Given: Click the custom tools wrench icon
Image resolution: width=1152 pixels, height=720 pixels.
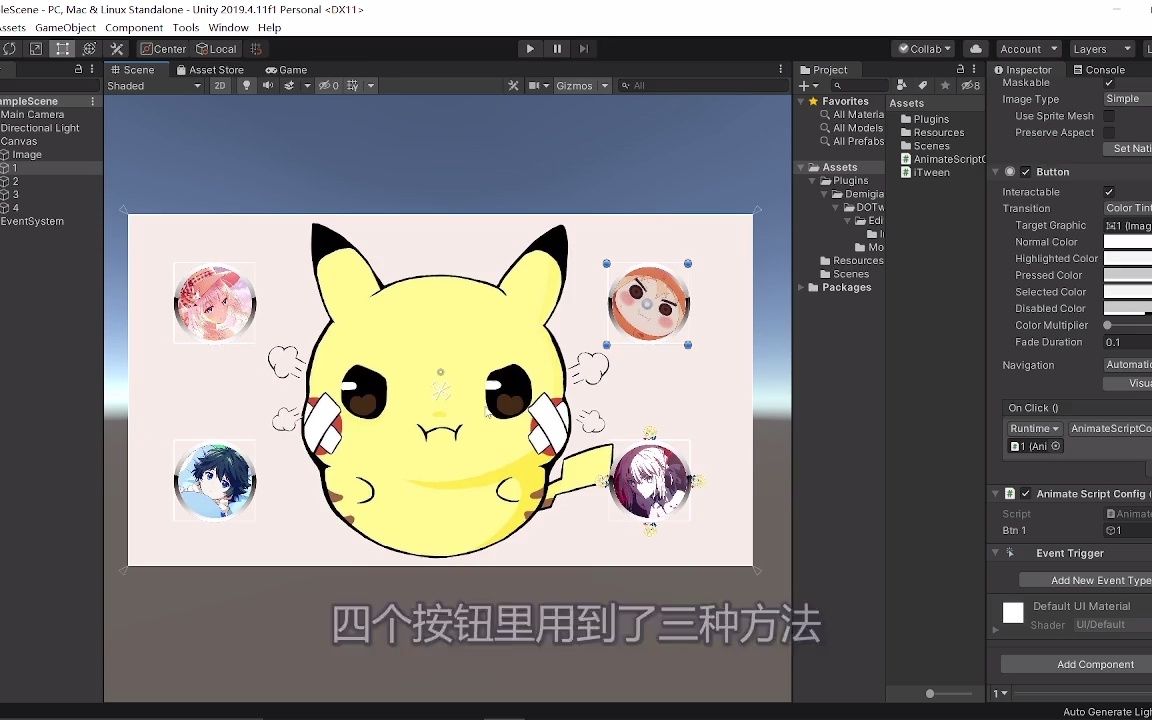Looking at the screenshot, I should [117, 48].
